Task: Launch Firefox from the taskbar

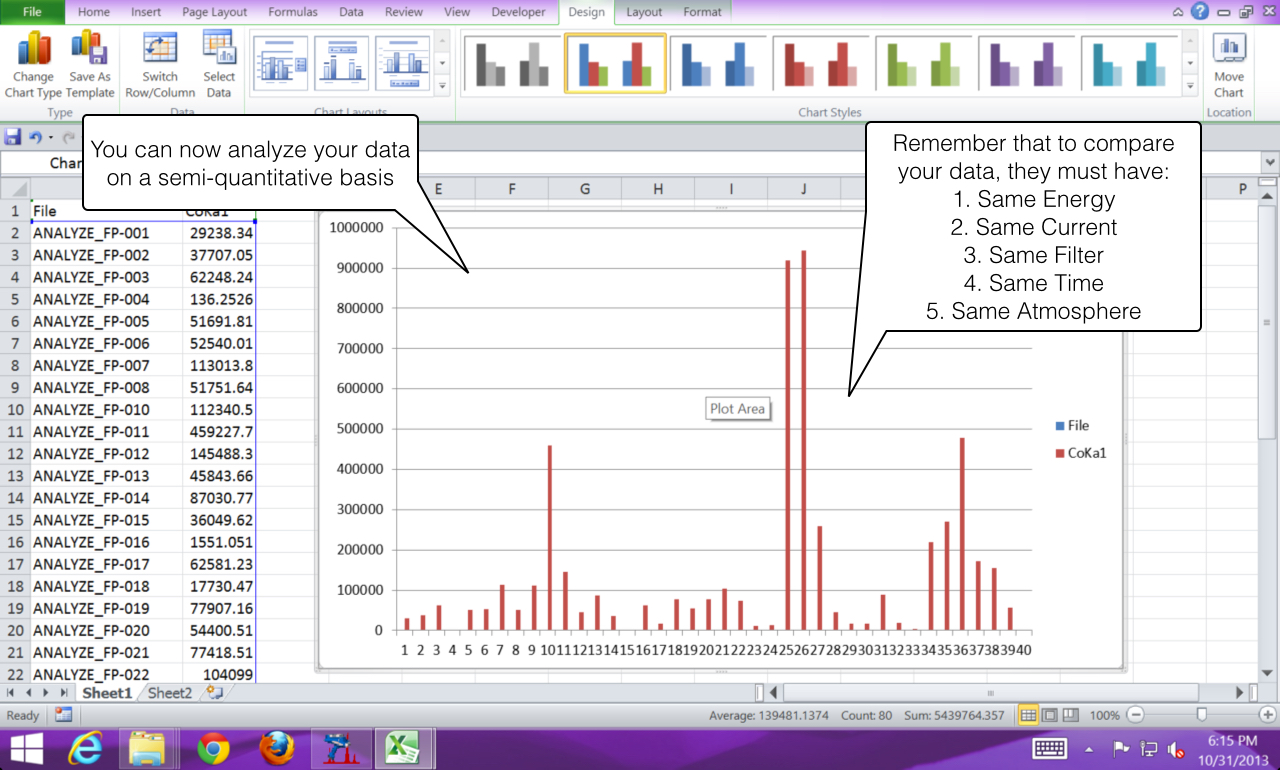Action: (x=277, y=748)
